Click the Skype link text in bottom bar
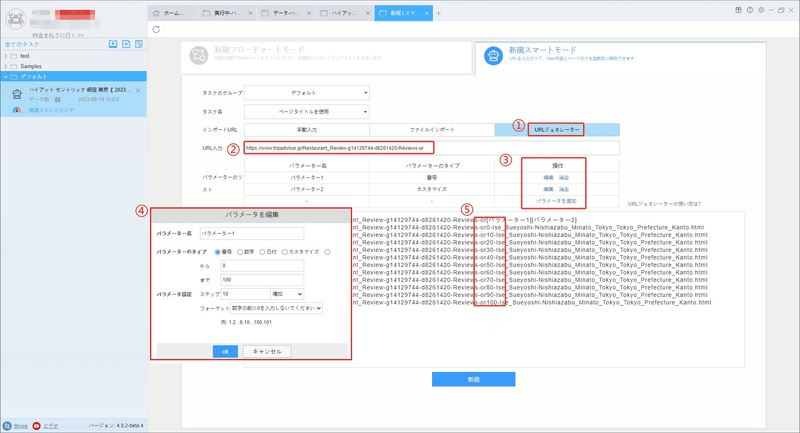 click(x=21, y=426)
